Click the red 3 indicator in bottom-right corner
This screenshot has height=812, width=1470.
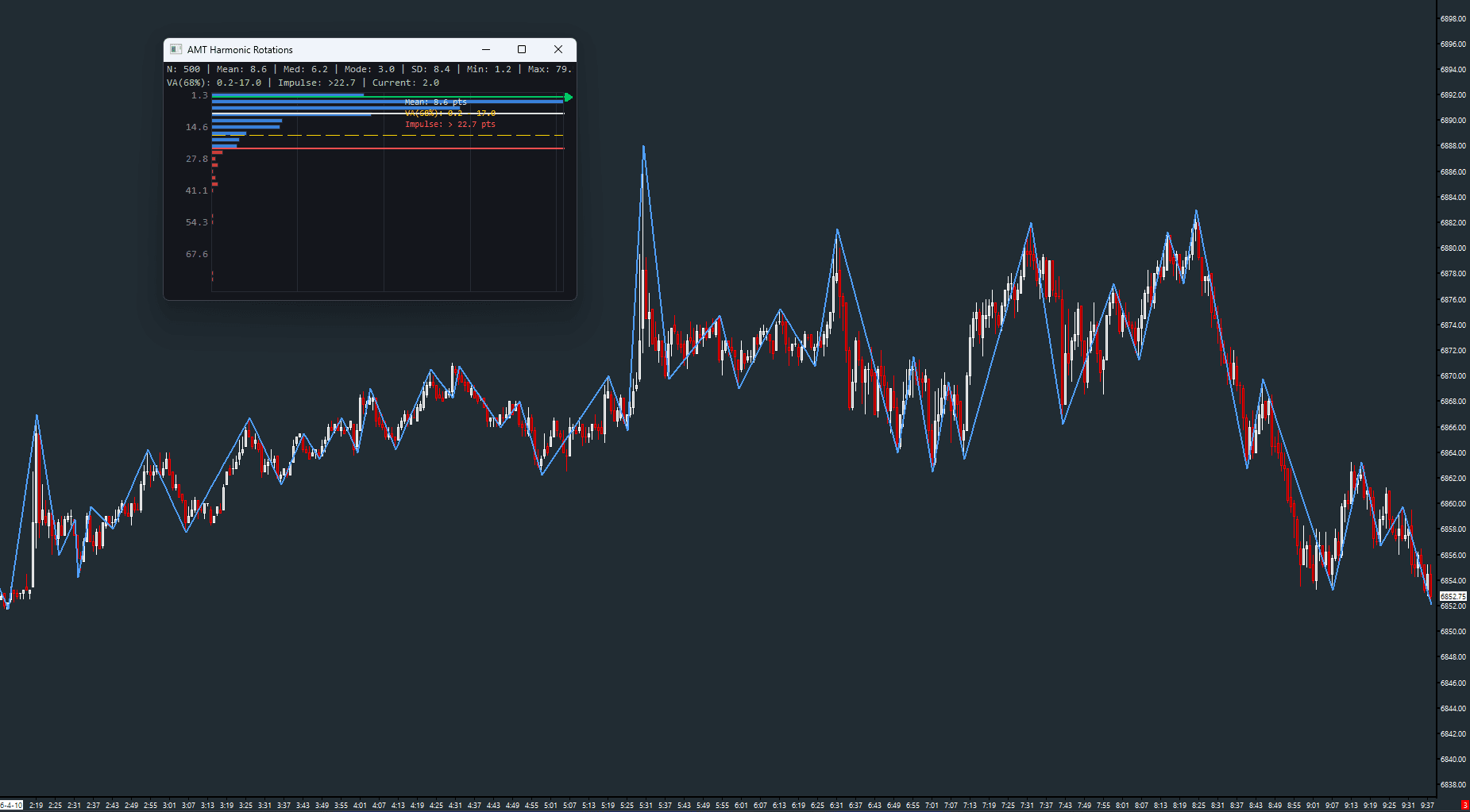point(1464,805)
